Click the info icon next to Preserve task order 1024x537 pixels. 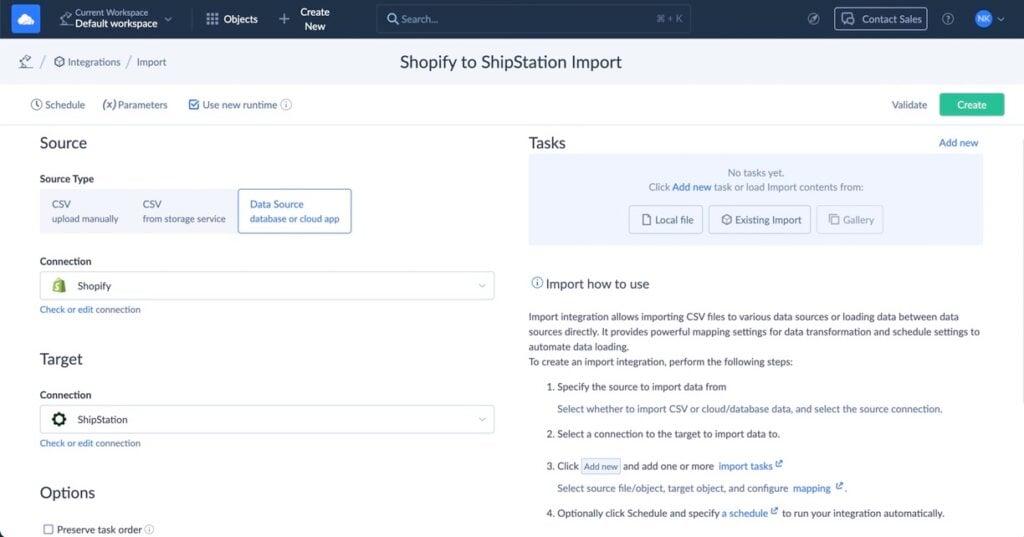(150, 530)
